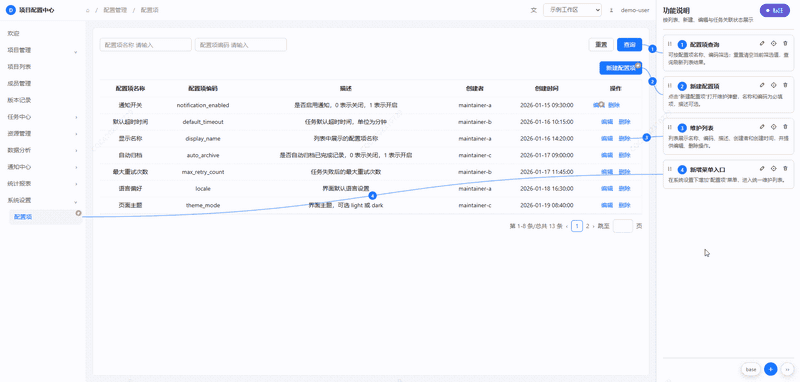Click the 项目配置中心 logo icon
Screen dimensions: 800x382
11,10
